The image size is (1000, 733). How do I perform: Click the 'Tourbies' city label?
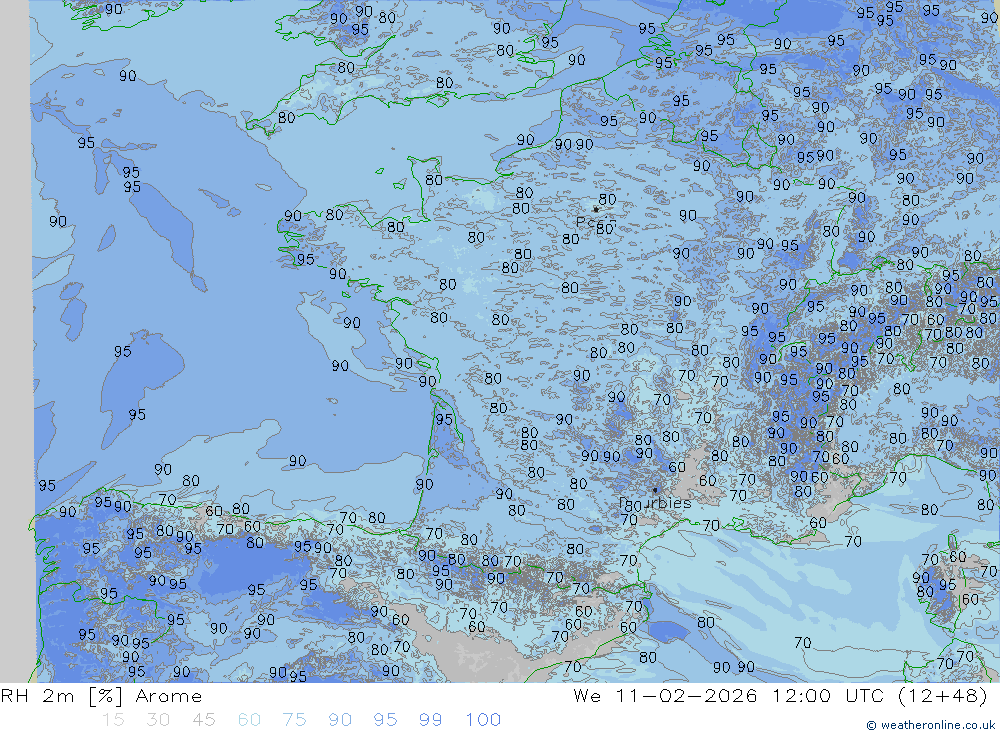[655, 503]
